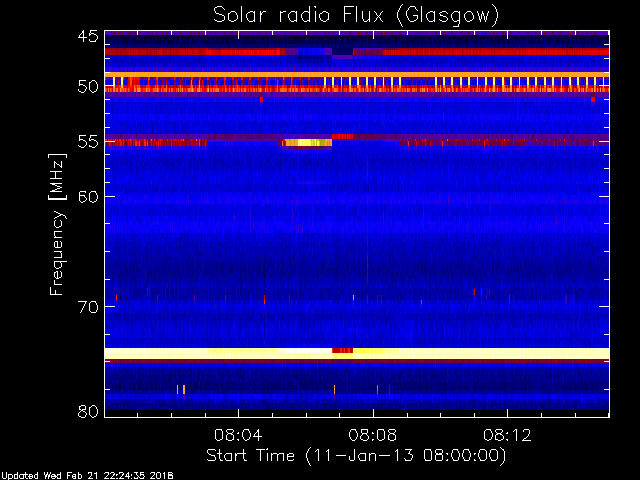640x480 pixels.
Task: Click the 08:04 time axis label
Action: [x=238, y=435]
